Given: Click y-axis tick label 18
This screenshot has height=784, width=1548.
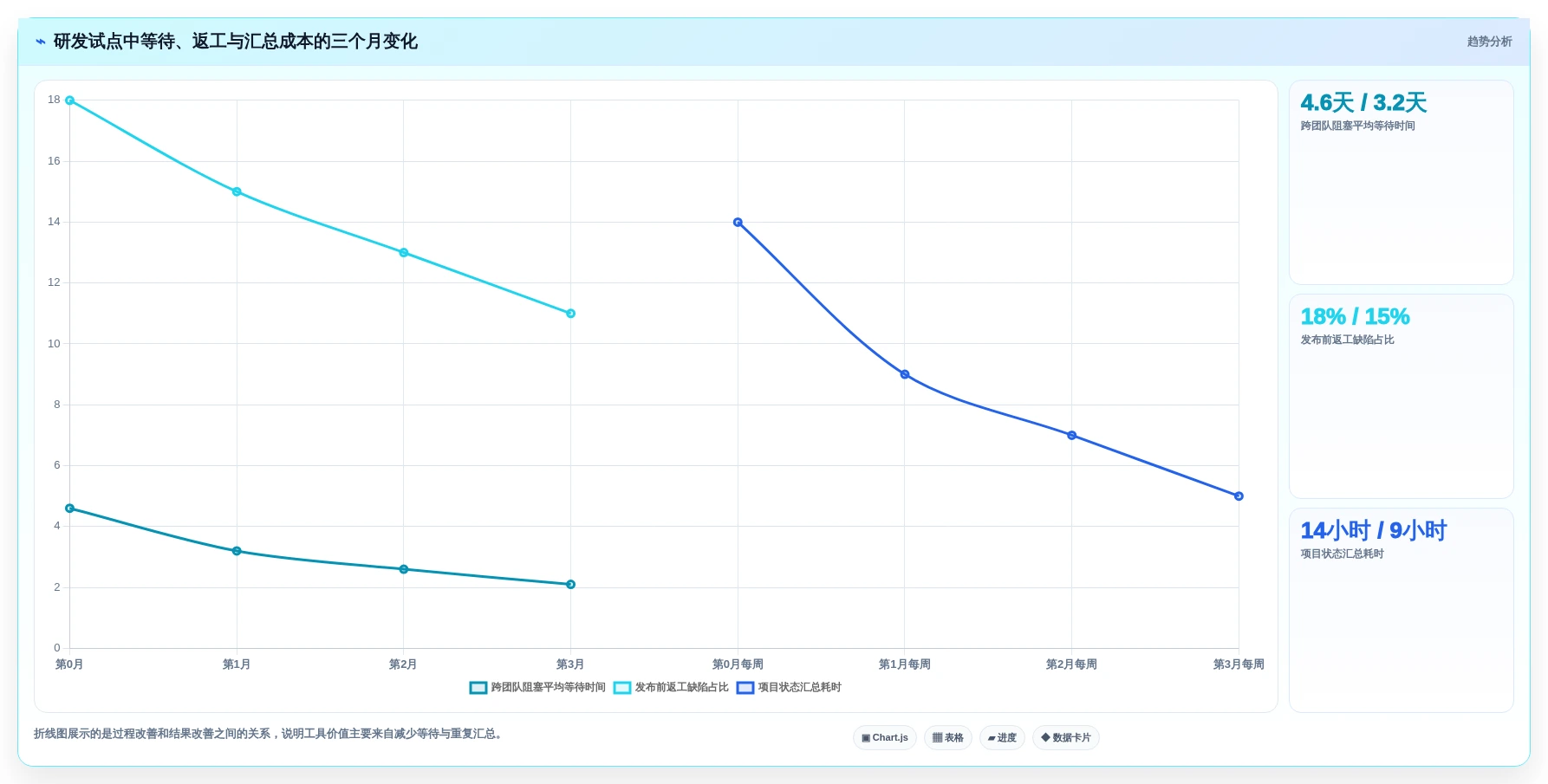Looking at the screenshot, I should click(54, 100).
